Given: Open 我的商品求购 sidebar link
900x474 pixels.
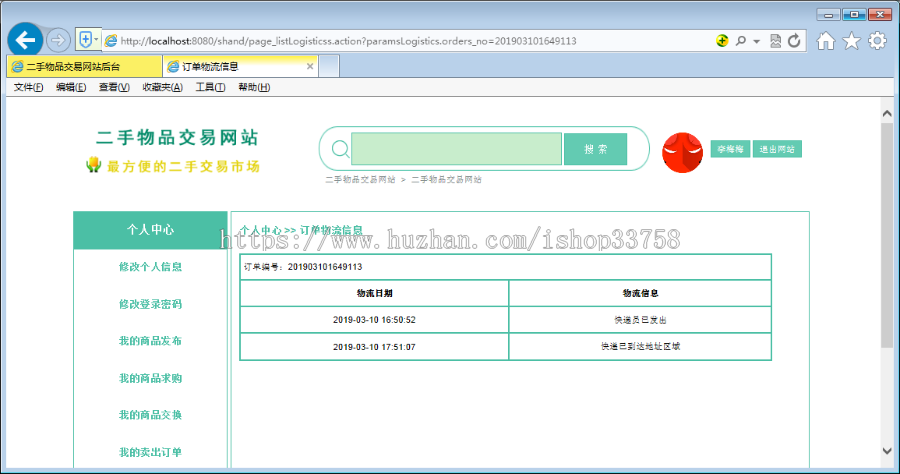Looking at the screenshot, I should (x=150, y=378).
